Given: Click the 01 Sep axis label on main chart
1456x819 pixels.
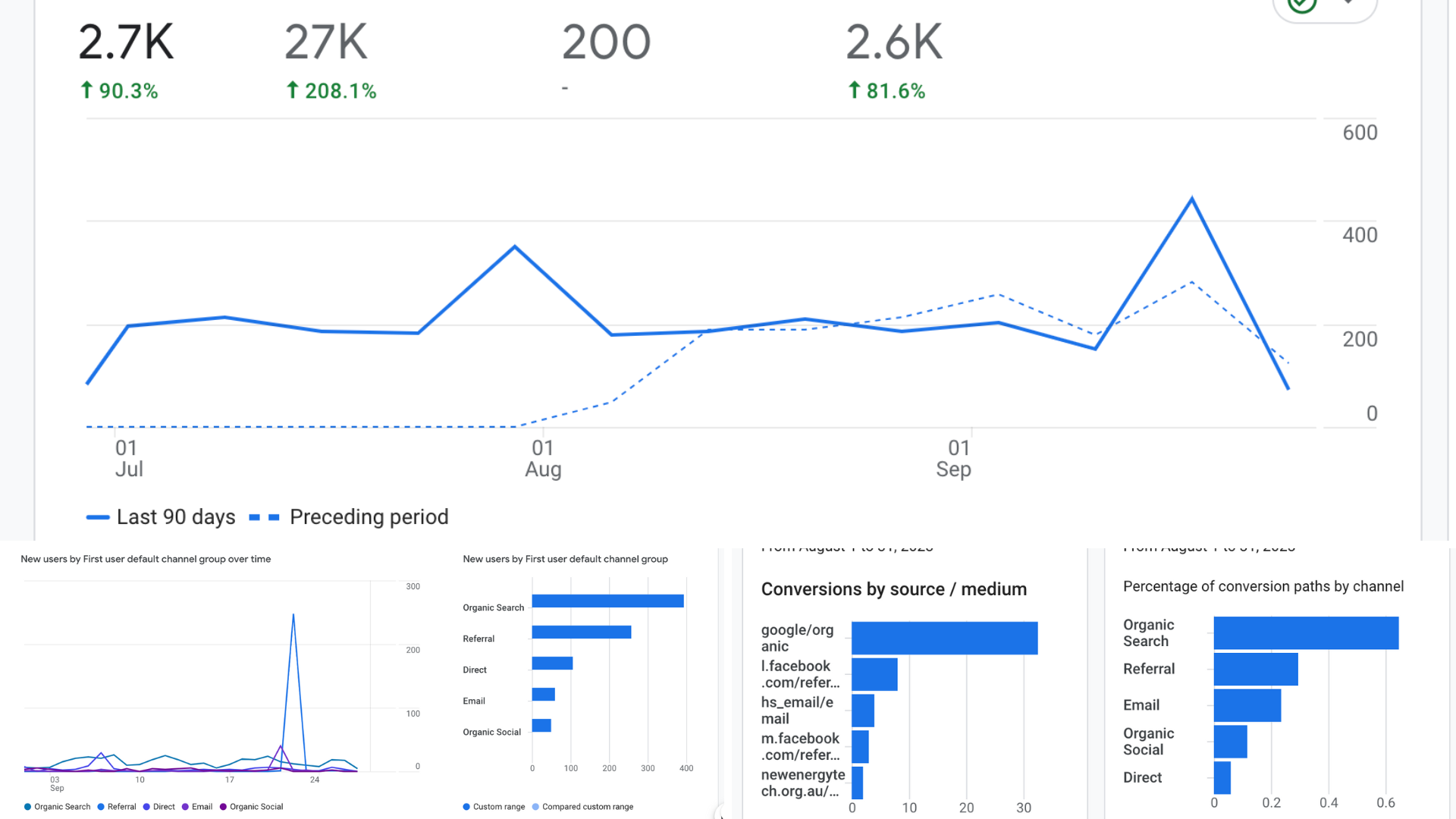Looking at the screenshot, I should click(x=954, y=459).
